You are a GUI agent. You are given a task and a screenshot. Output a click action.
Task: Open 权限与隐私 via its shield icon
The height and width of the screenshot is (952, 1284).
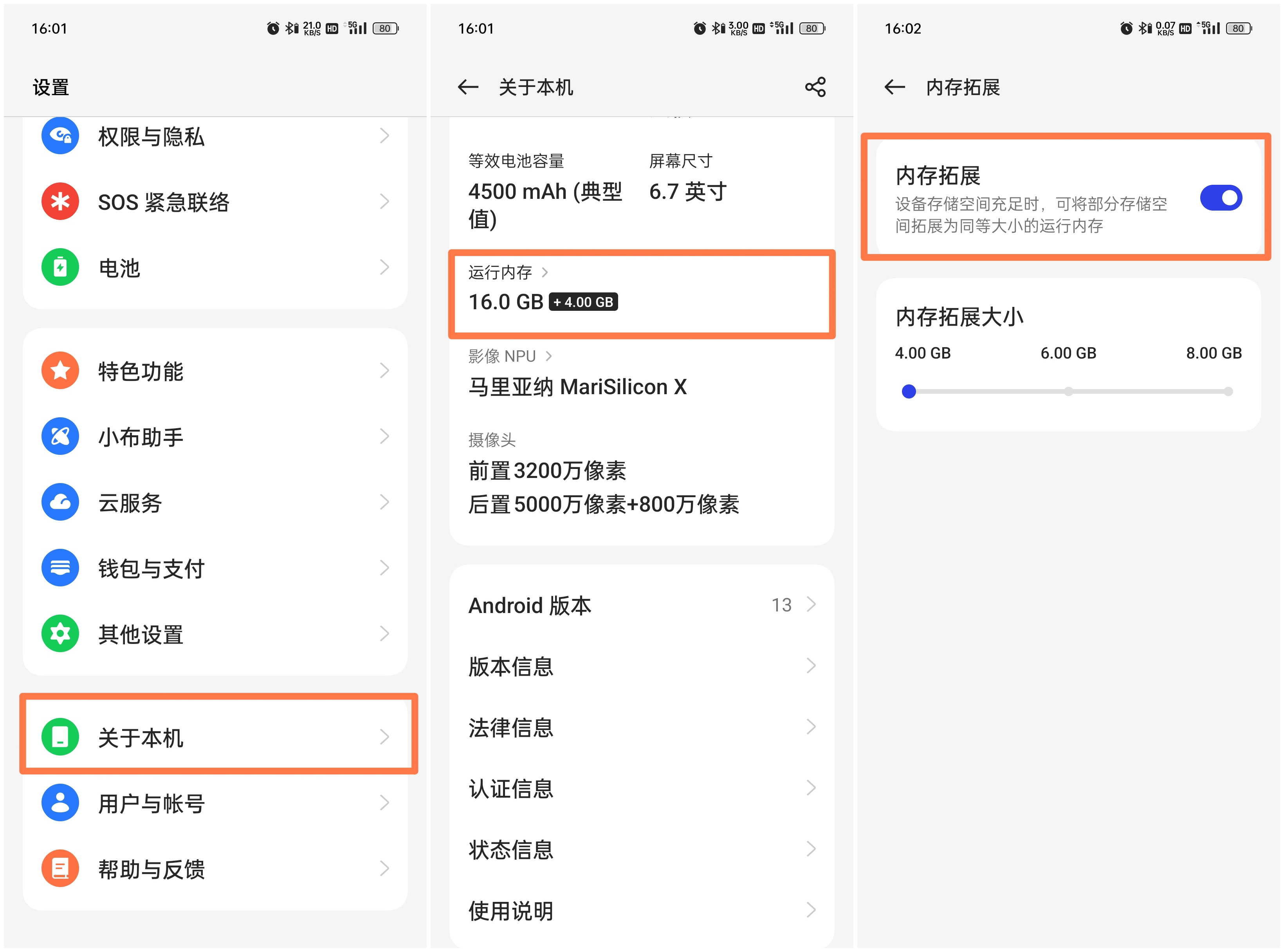60,137
